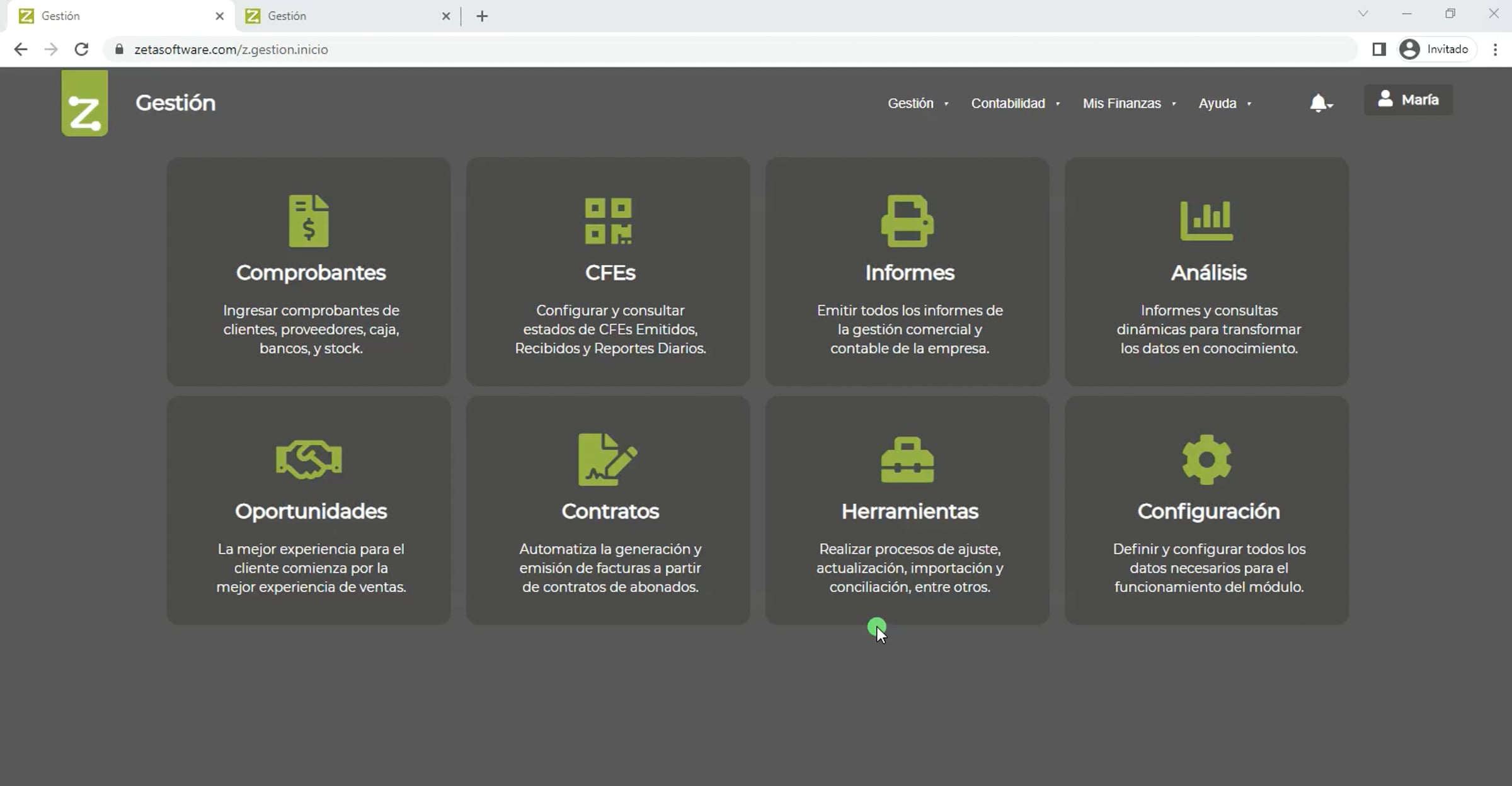The image size is (1512, 786).
Task: Click the Oportunidades handshake icon
Action: click(309, 460)
